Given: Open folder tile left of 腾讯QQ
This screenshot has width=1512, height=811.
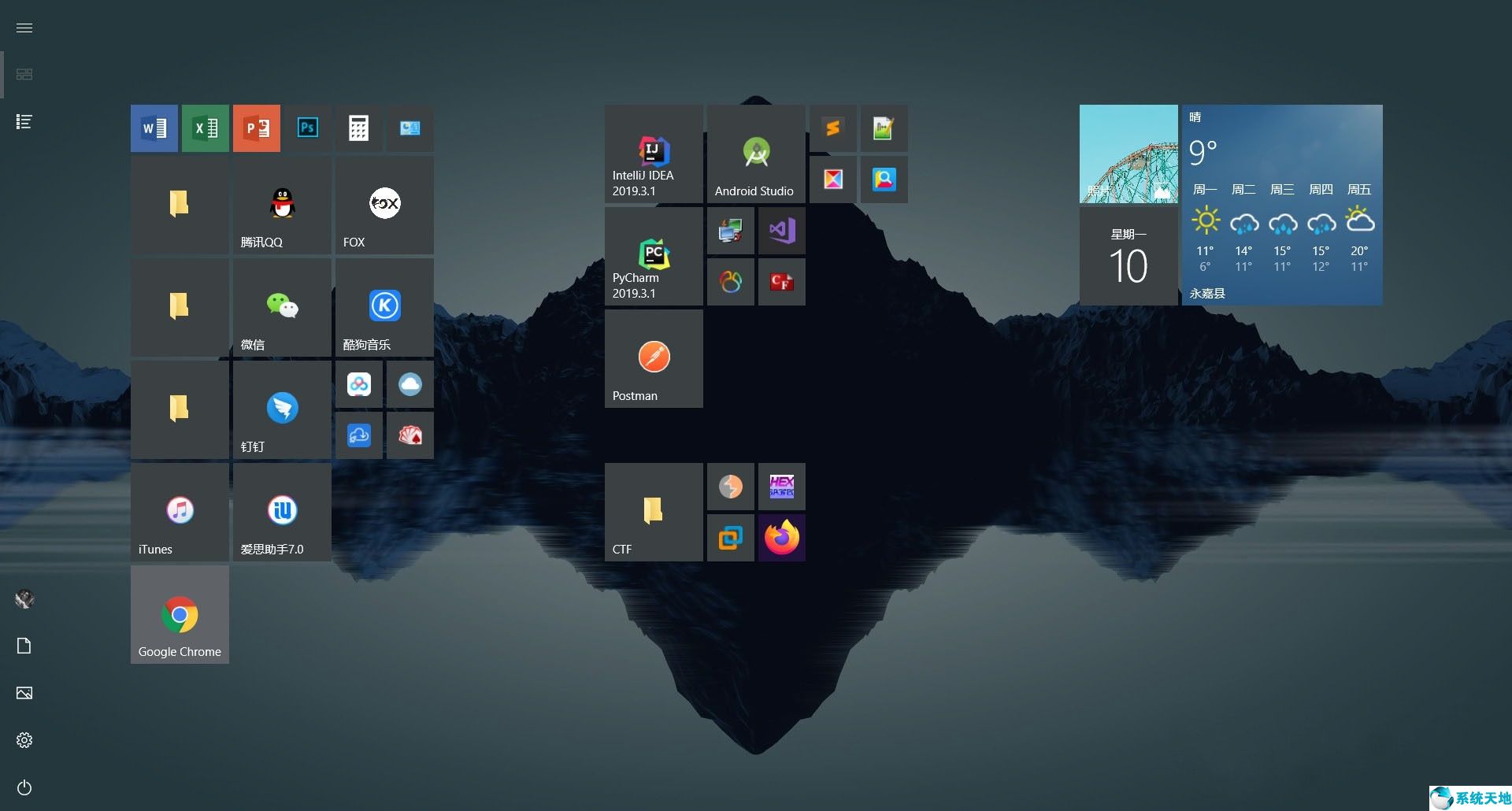Looking at the screenshot, I should pyautogui.click(x=180, y=205).
